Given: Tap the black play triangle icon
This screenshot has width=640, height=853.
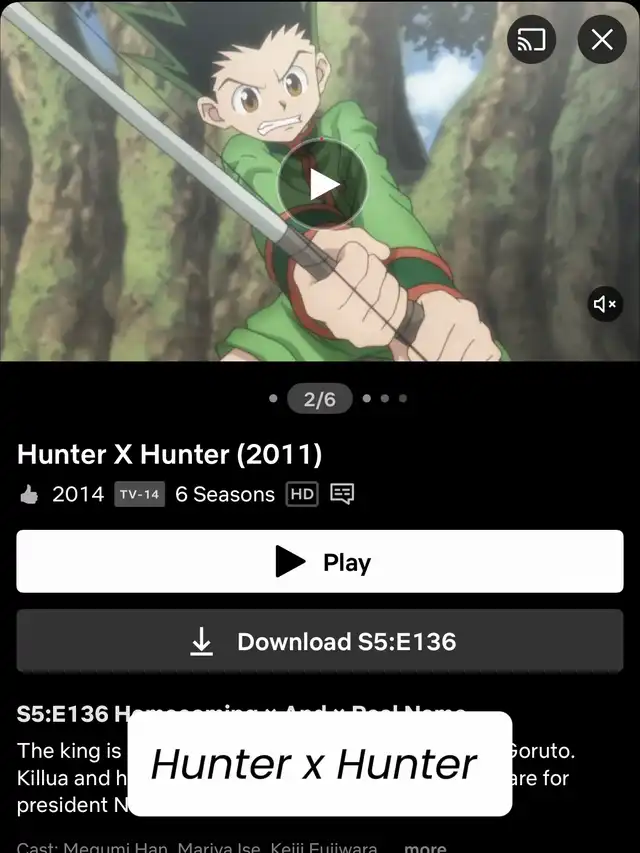Looking at the screenshot, I should click(x=291, y=561).
